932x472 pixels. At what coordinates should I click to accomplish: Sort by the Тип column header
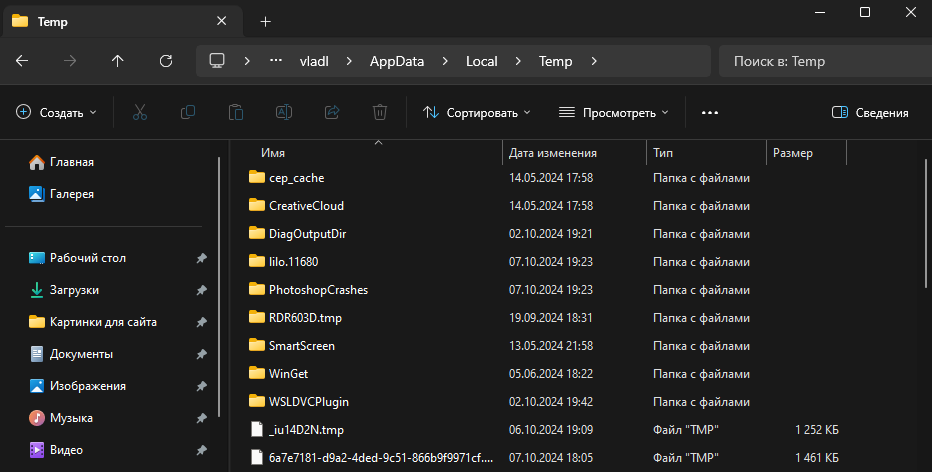point(706,153)
